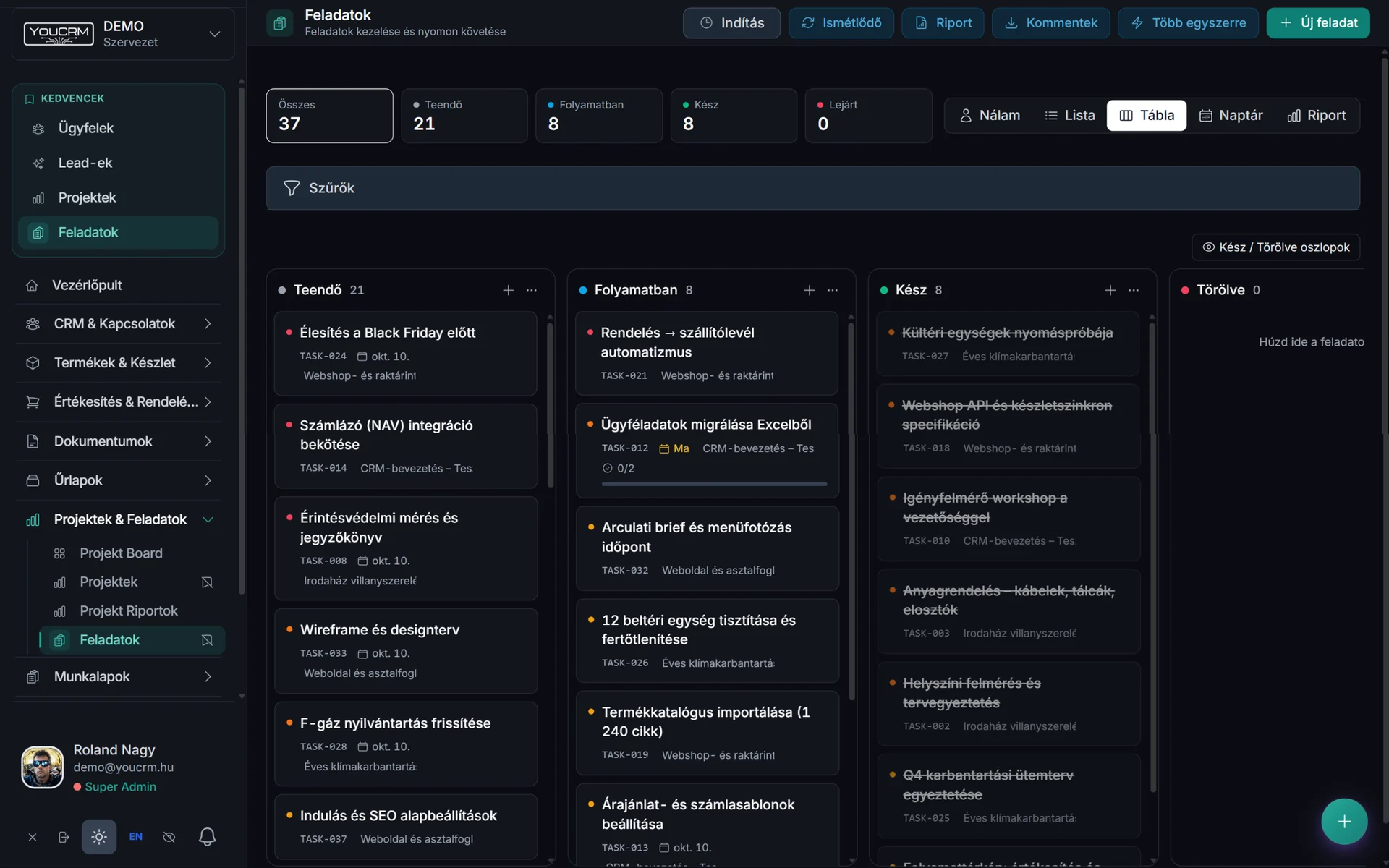This screenshot has height=868, width=1389.
Task: Open the Szűrők filter bar
Action: point(812,188)
